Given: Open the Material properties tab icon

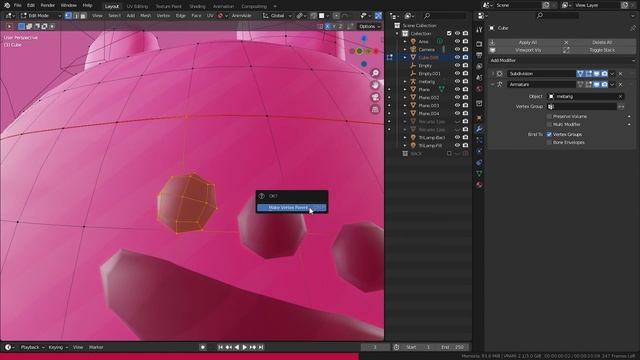Looking at the screenshot, I should (x=479, y=185).
